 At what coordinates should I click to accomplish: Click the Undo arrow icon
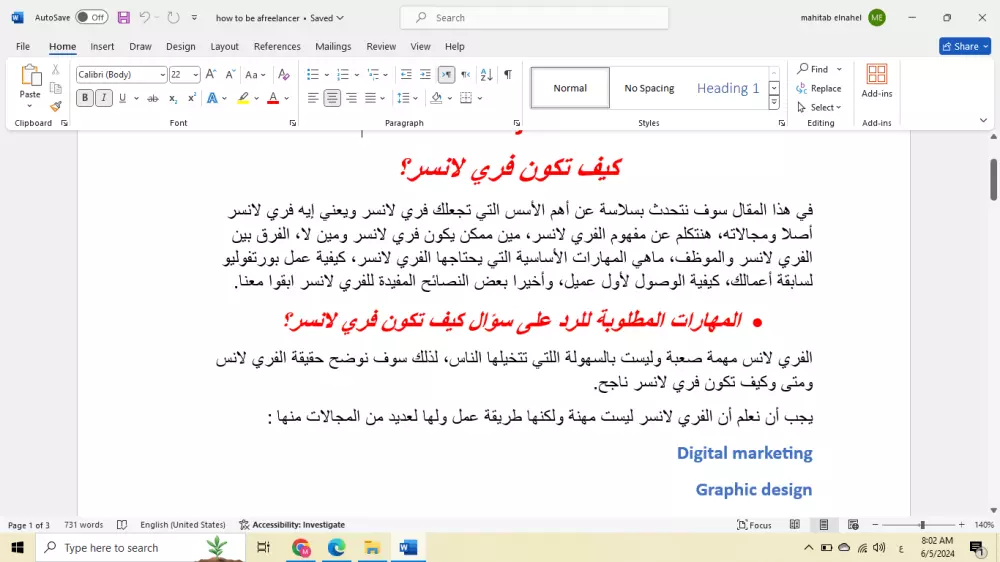[x=145, y=18]
